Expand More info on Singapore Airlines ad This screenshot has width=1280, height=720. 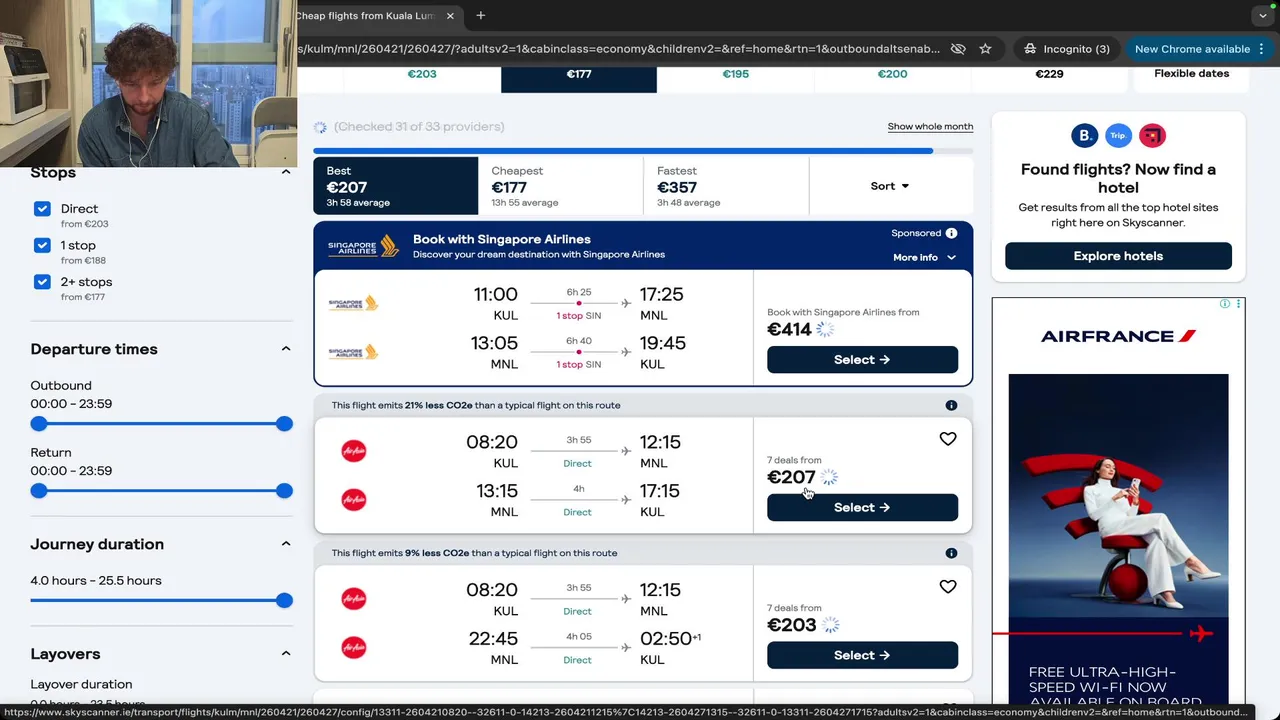click(924, 258)
